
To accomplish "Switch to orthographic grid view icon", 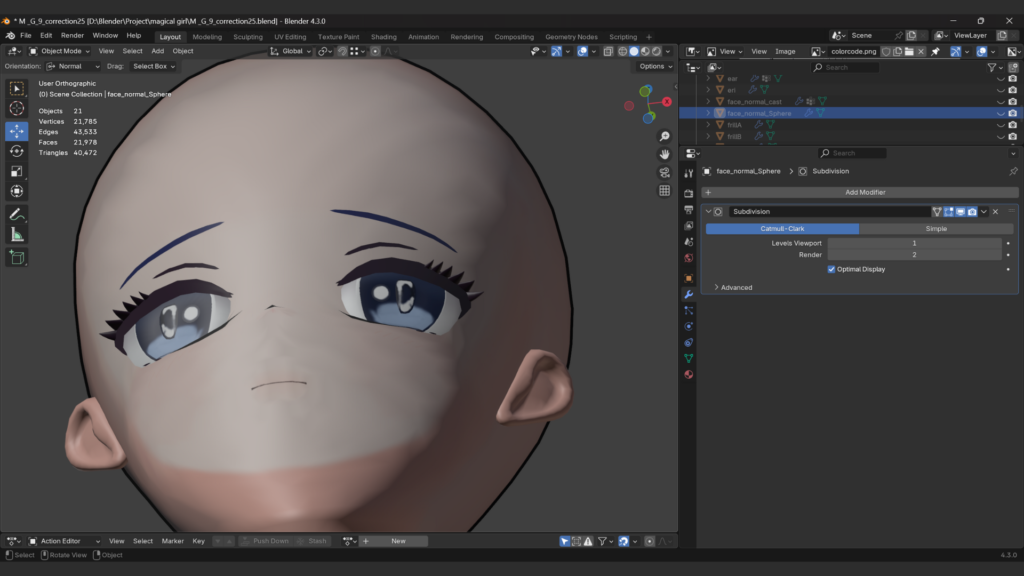I will (x=664, y=190).
